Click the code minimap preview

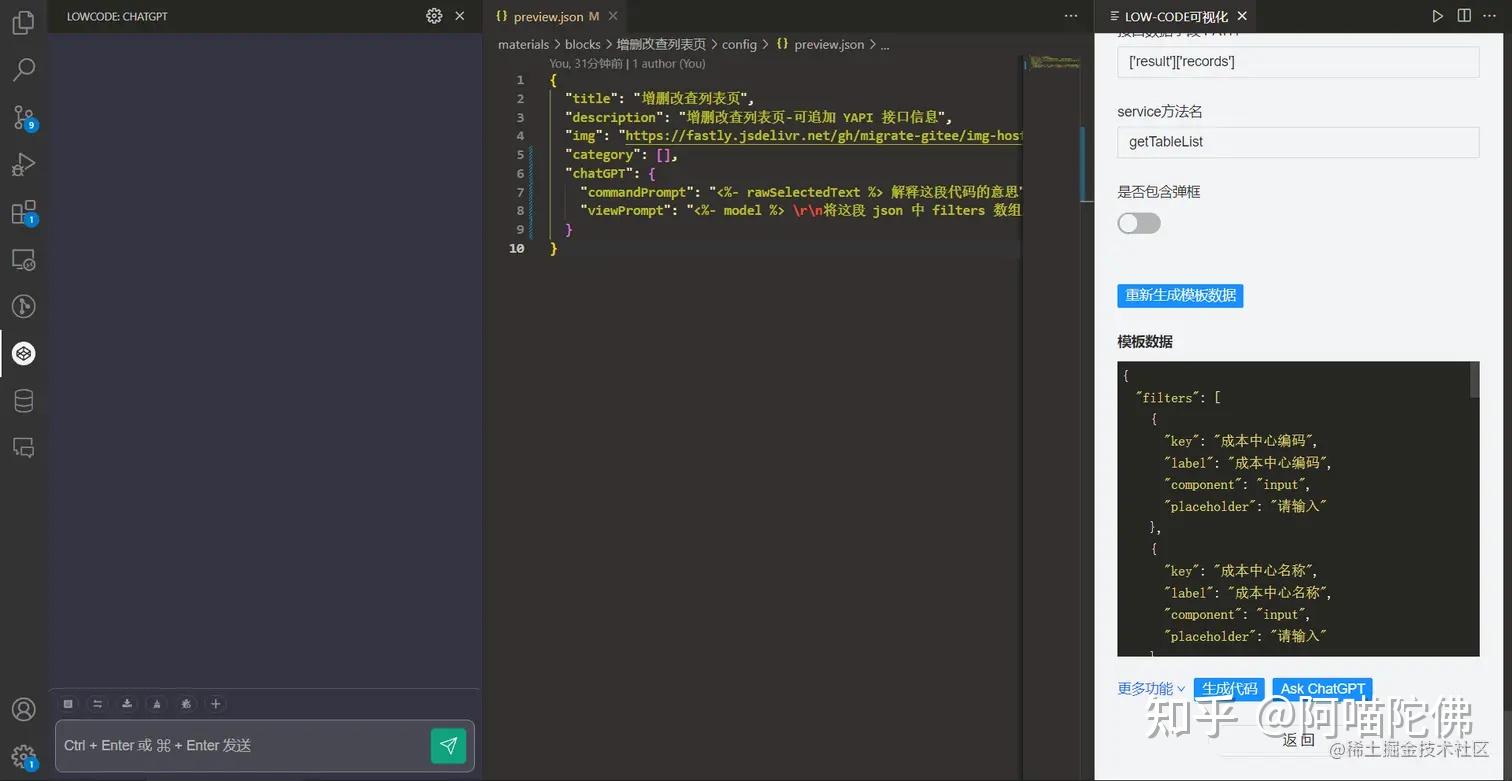1054,63
